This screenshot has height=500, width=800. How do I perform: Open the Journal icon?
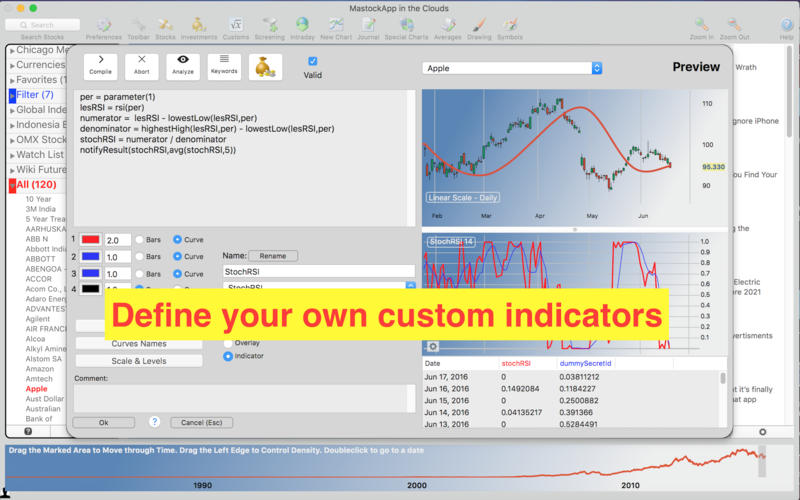tap(368, 25)
